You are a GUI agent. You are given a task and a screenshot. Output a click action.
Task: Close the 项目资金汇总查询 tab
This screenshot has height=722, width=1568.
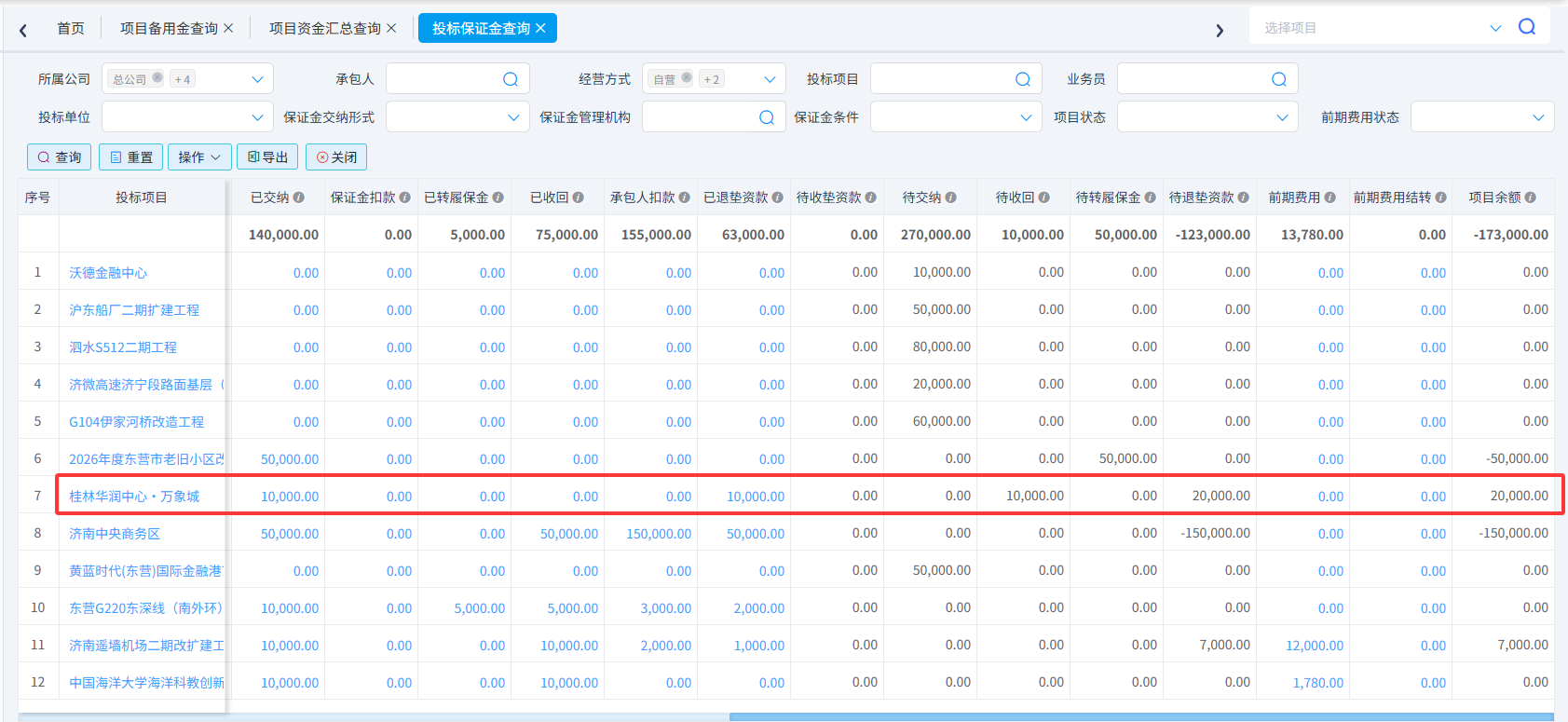pos(392,29)
